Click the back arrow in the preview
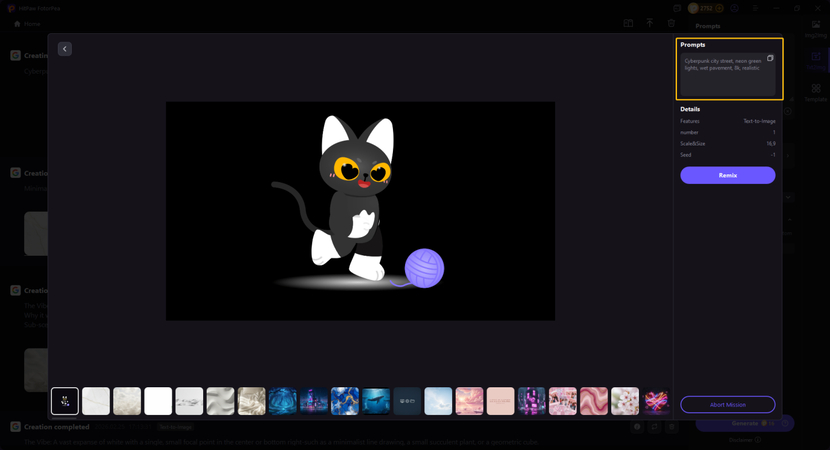This screenshot has height=450, width=830. coord(65,49)
